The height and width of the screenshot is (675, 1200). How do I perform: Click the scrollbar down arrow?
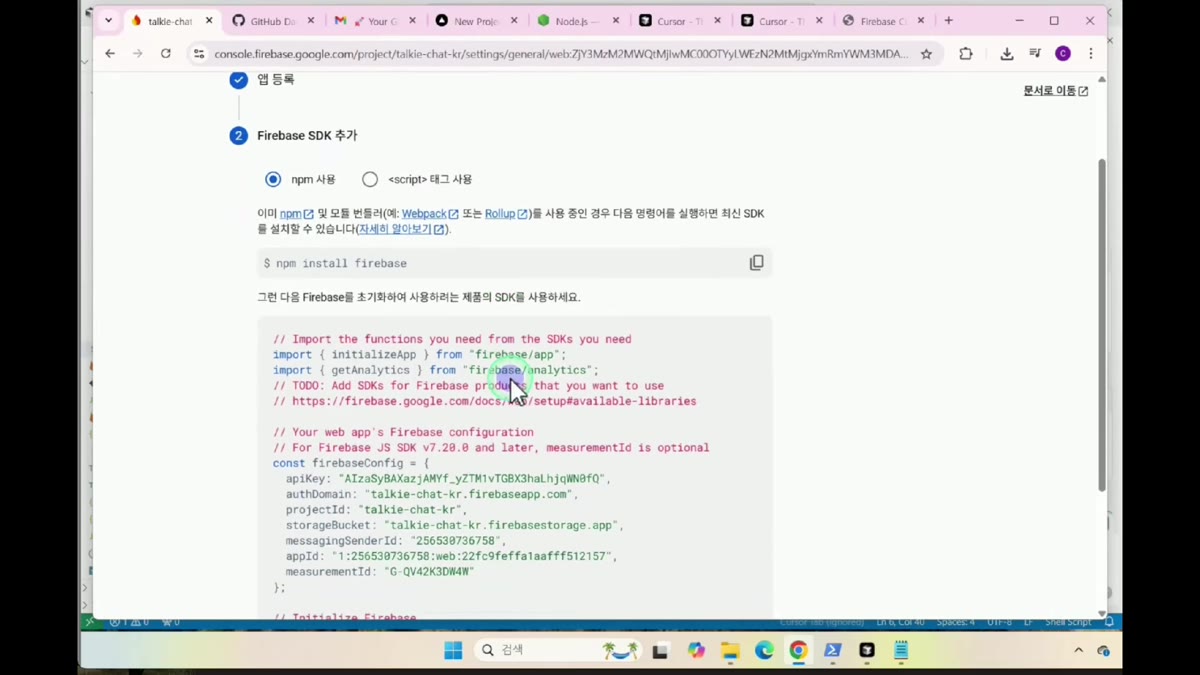click(1102, 613)
